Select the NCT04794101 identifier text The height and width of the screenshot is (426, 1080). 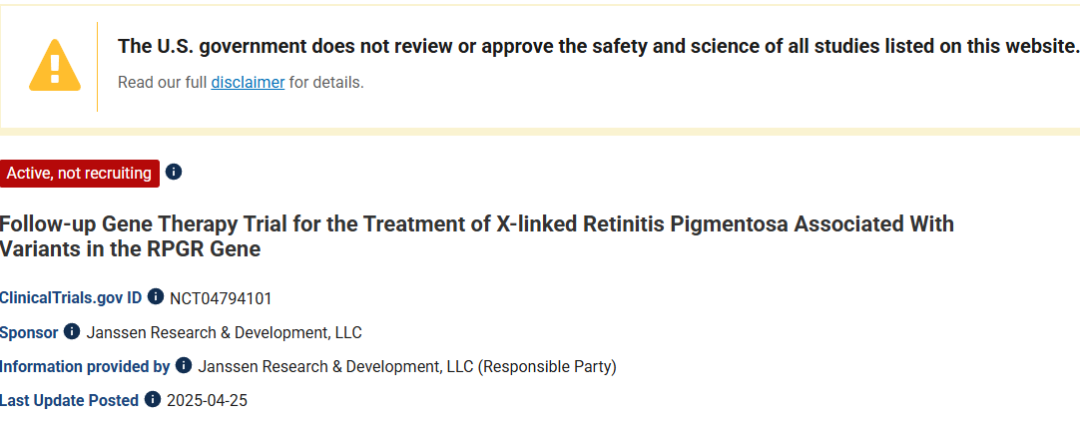[x=220, y=298]
